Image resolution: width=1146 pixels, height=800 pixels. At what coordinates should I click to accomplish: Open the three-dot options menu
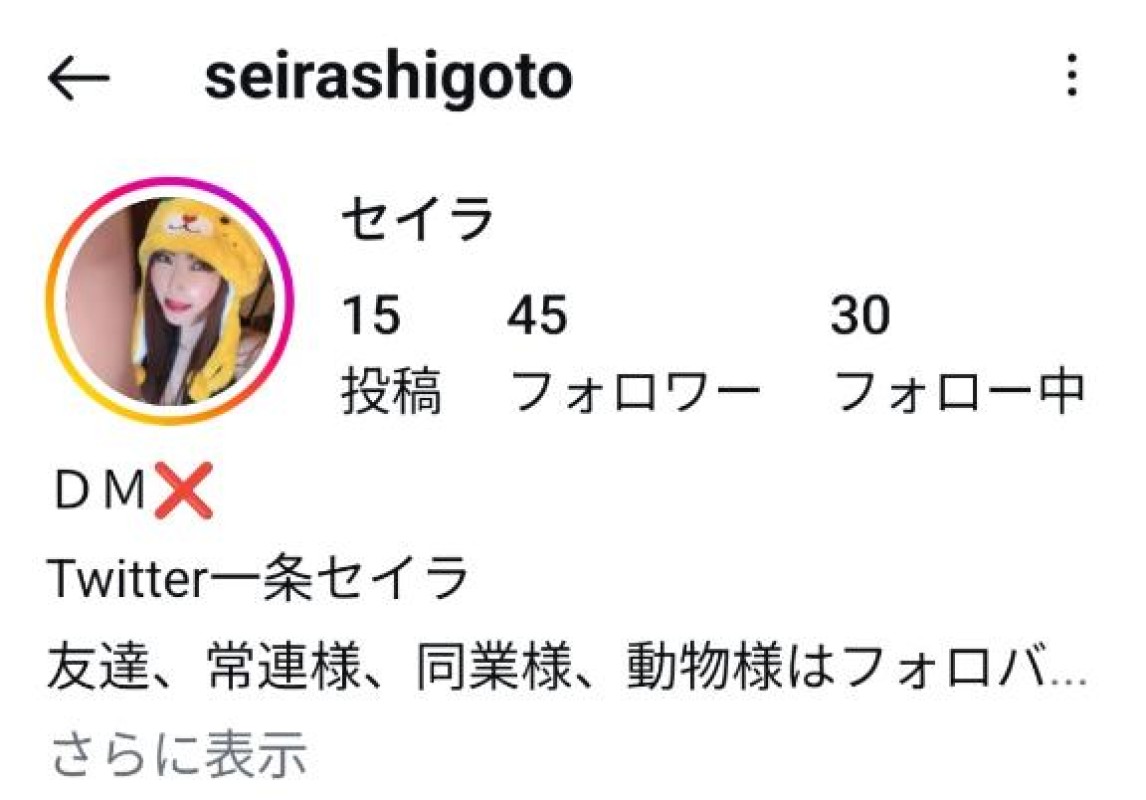(x=1071, y=75)
